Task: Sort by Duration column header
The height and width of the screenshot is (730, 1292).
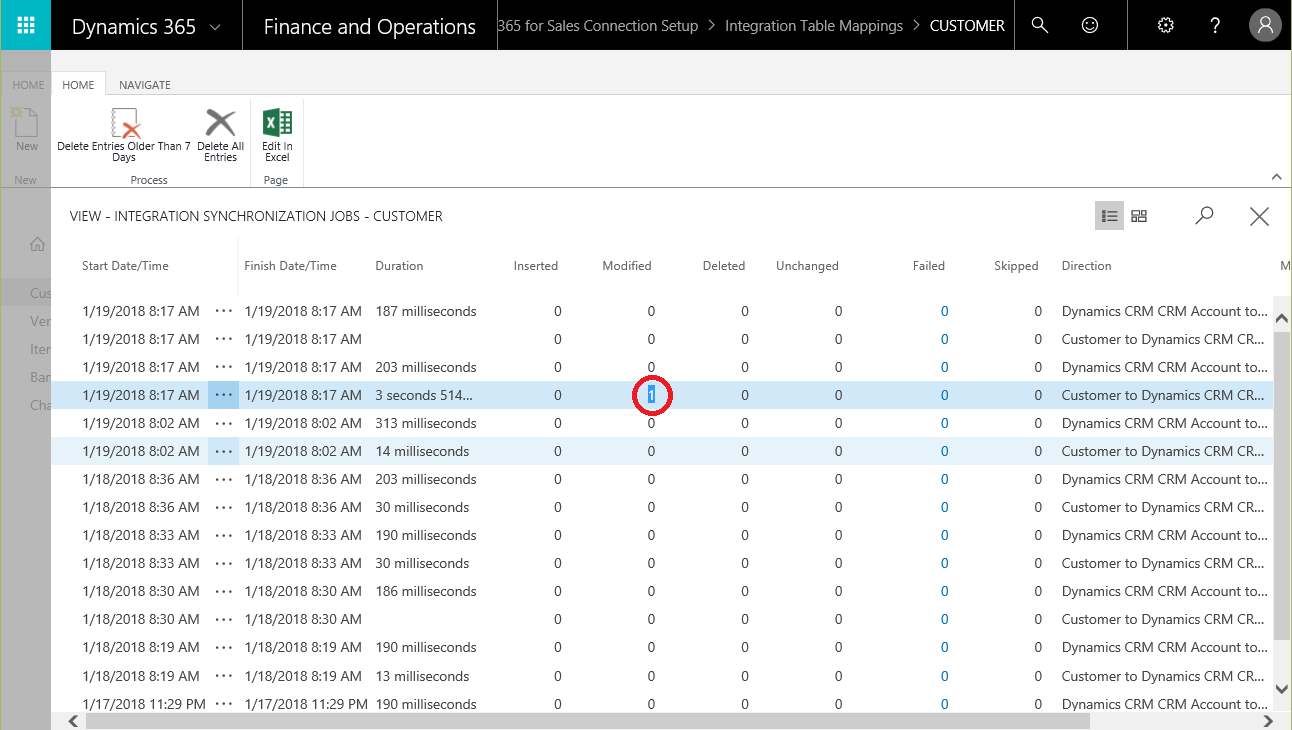Action: tap(399, 266)
